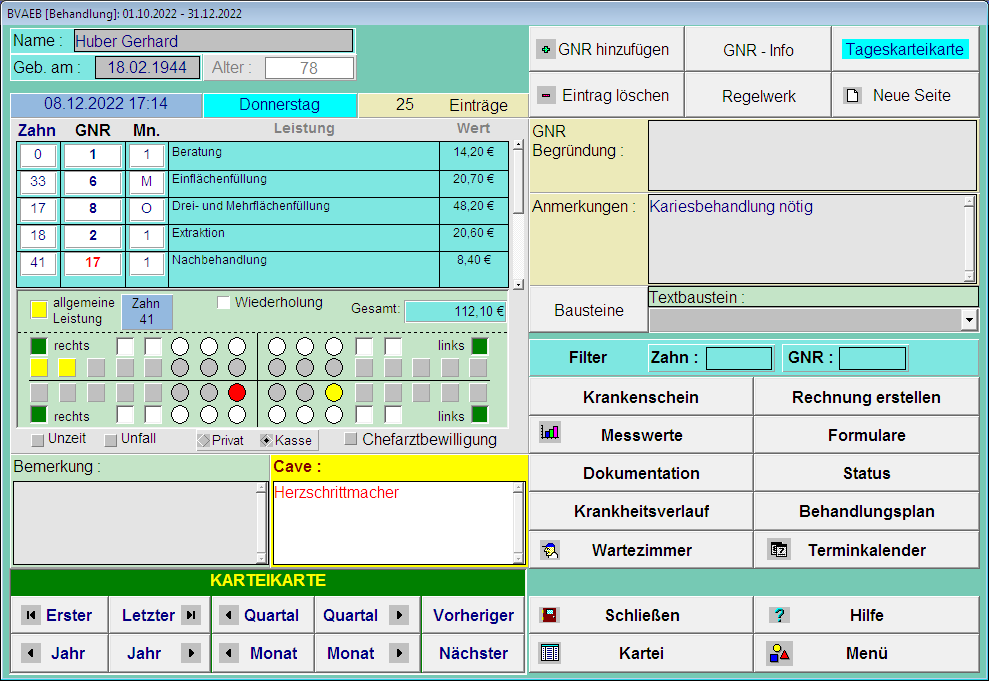The width and height of the screenshot is (989, 681).
Task: Select the Privat radio option
Action: (204, 440)
